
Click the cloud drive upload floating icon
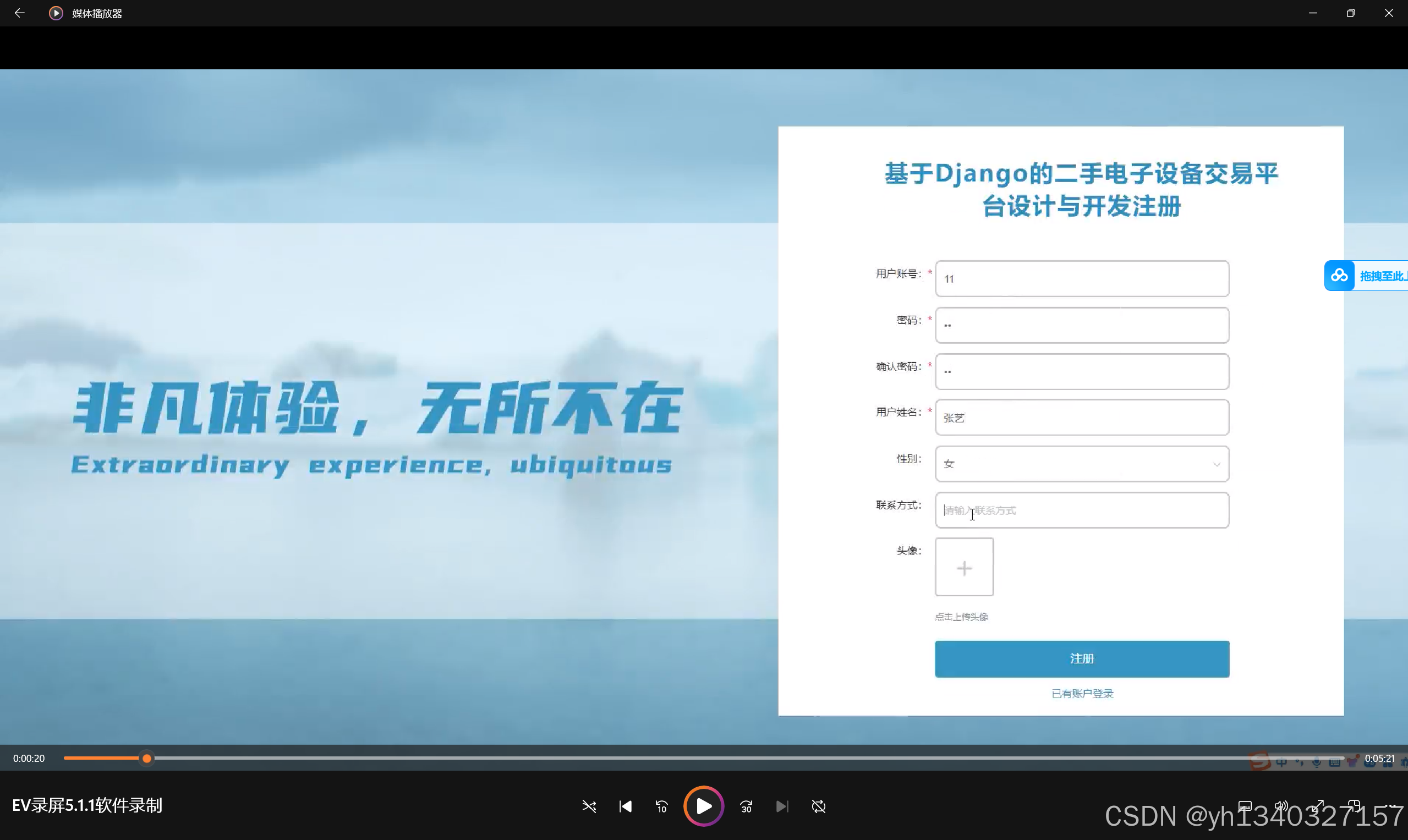[1339, 276]
